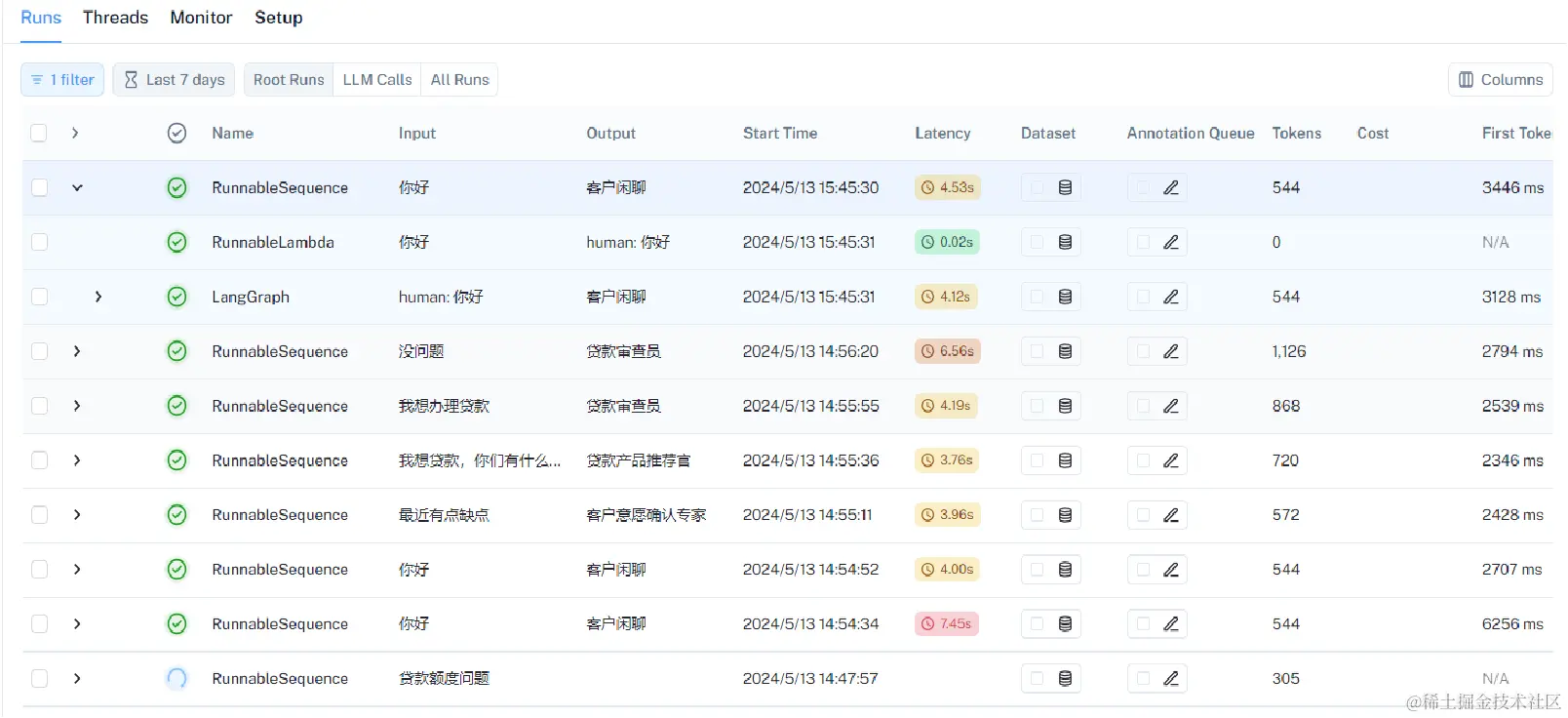Viewport: 1568px width, 718px height.
Task: Check the RunnableLambda row checkbox
Action: coord(39,242)
